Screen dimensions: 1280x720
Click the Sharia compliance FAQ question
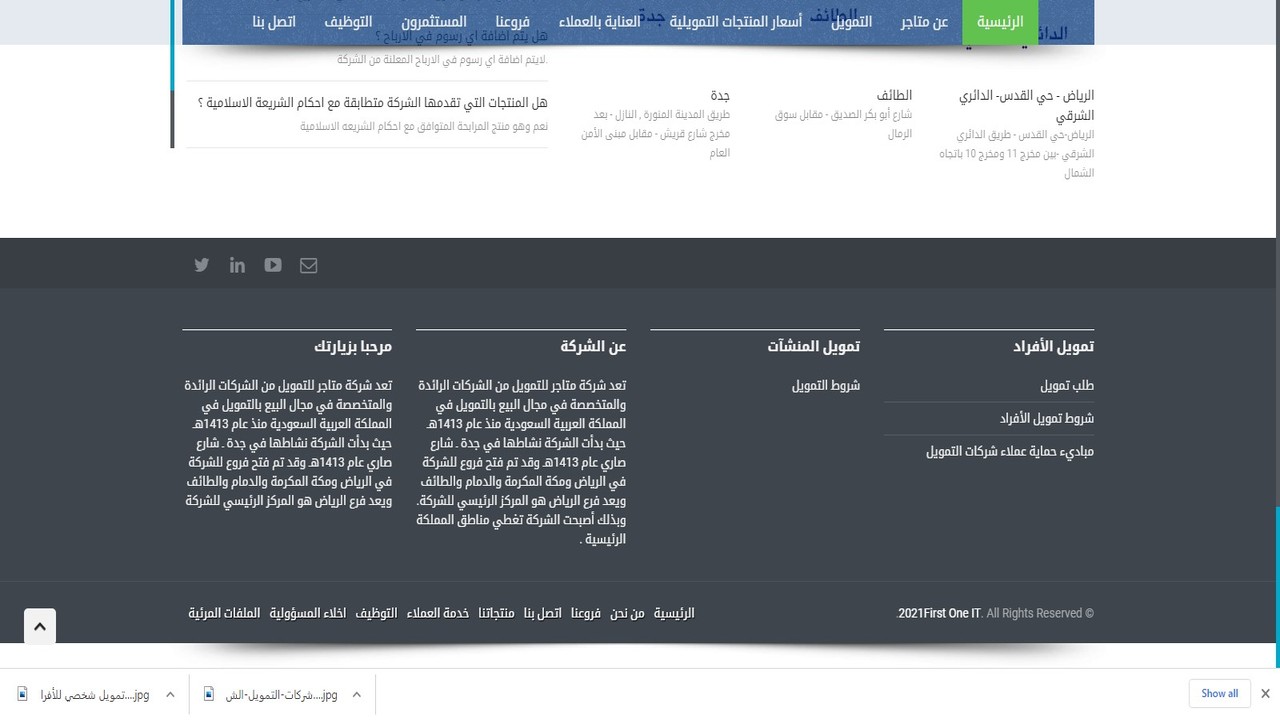pos(373,102)
